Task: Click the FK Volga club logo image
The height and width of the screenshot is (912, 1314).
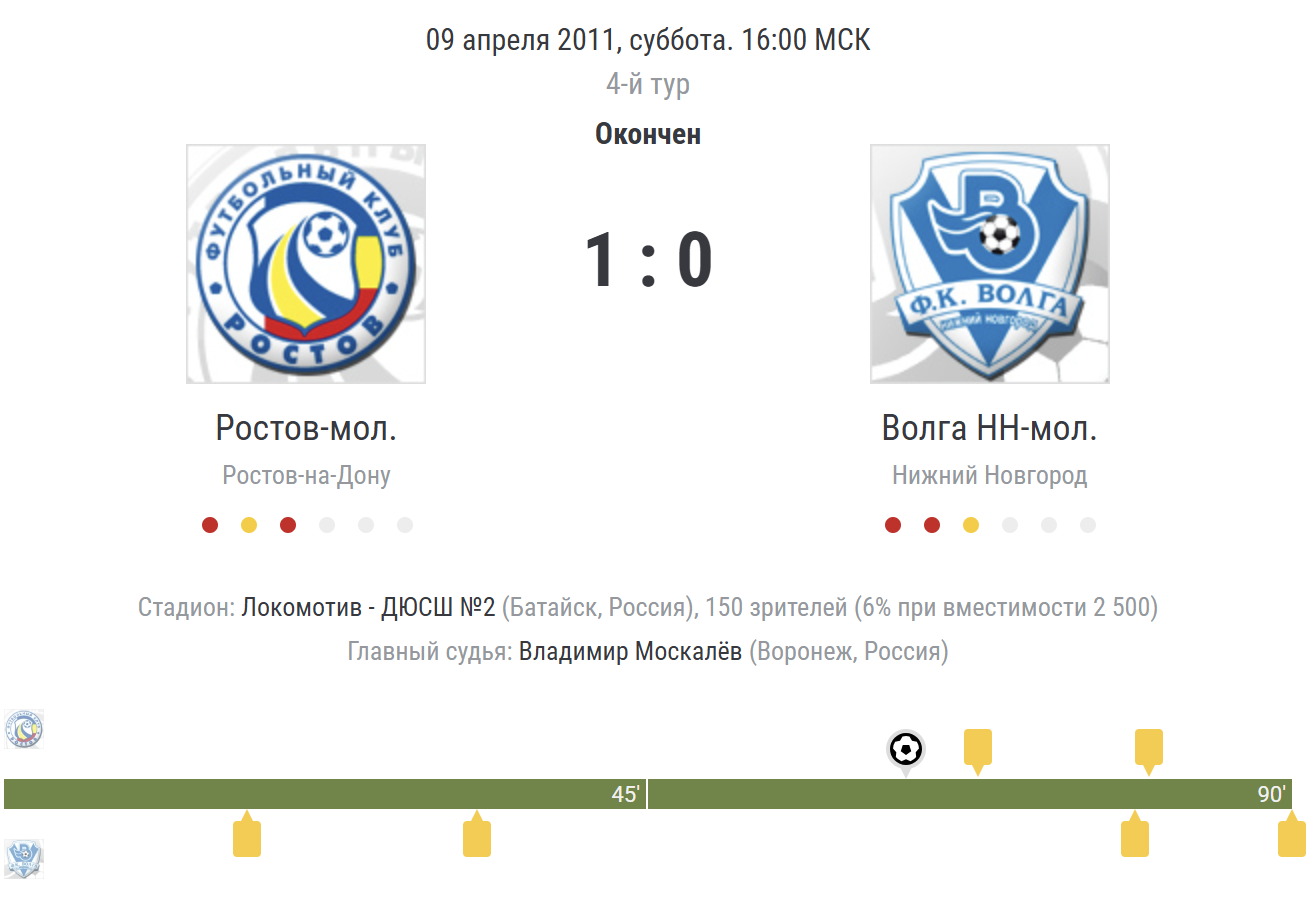Action: (989, 264)
